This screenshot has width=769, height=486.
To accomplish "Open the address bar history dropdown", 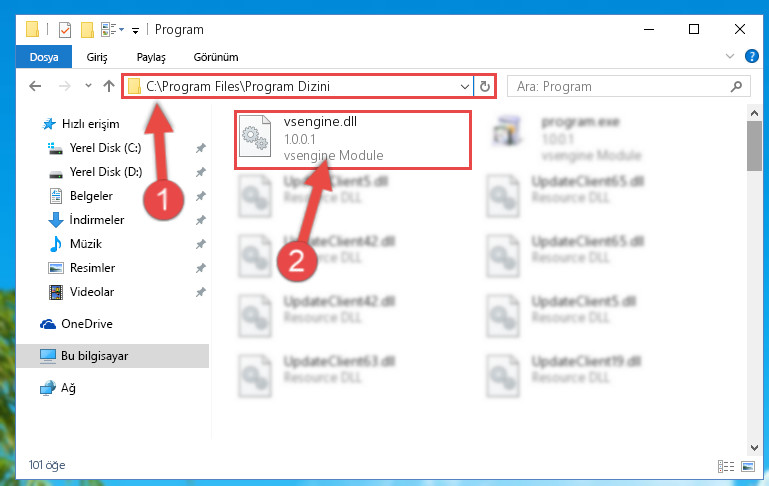I will pyautogui.click(x=464, y=87).
